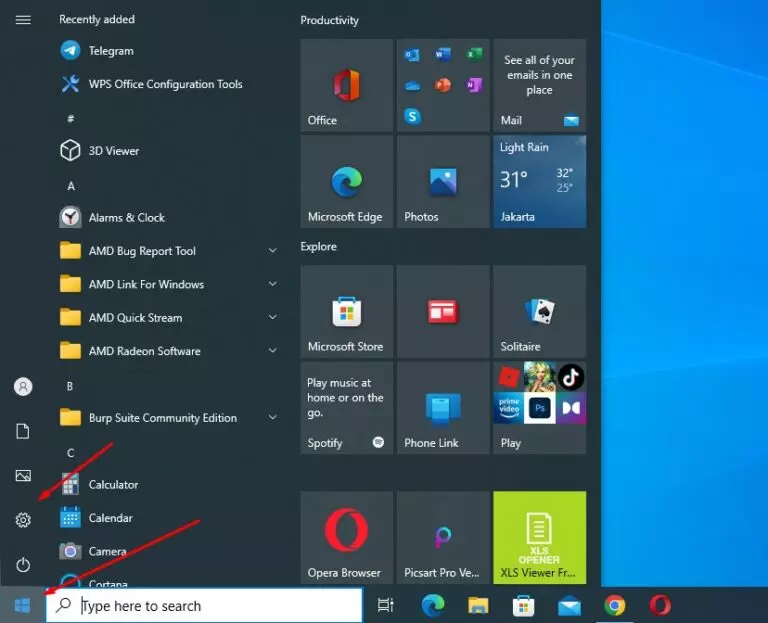Open the Photos tile
The image size is (768, 623).
click(x=443, y=182)
